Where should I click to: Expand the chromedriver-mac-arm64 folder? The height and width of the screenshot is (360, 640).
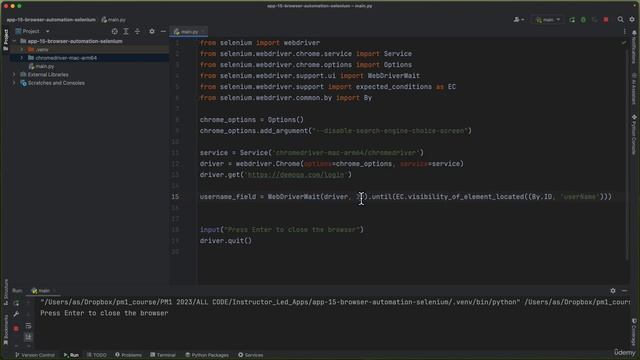pyautogui.click(x=22, y=58)
